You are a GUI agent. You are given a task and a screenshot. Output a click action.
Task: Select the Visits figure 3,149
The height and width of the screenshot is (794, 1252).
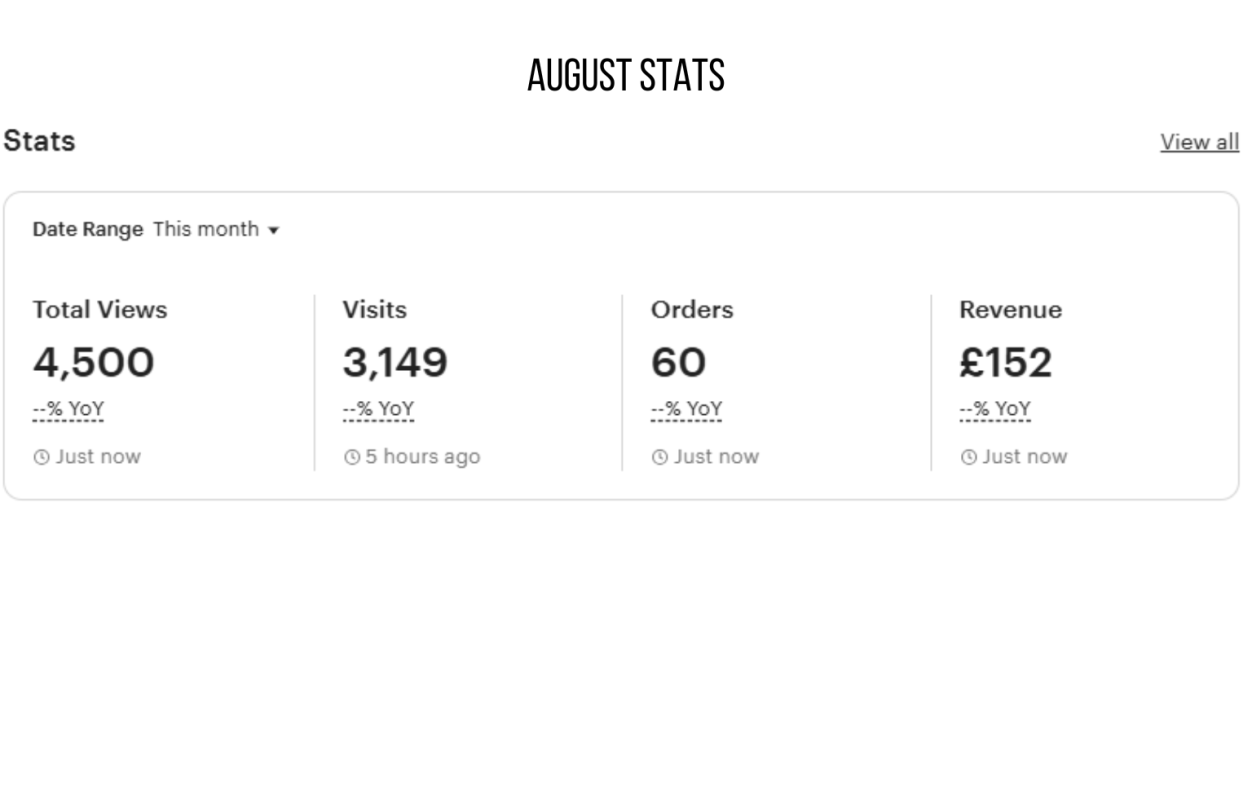click(x=395, y=362)
